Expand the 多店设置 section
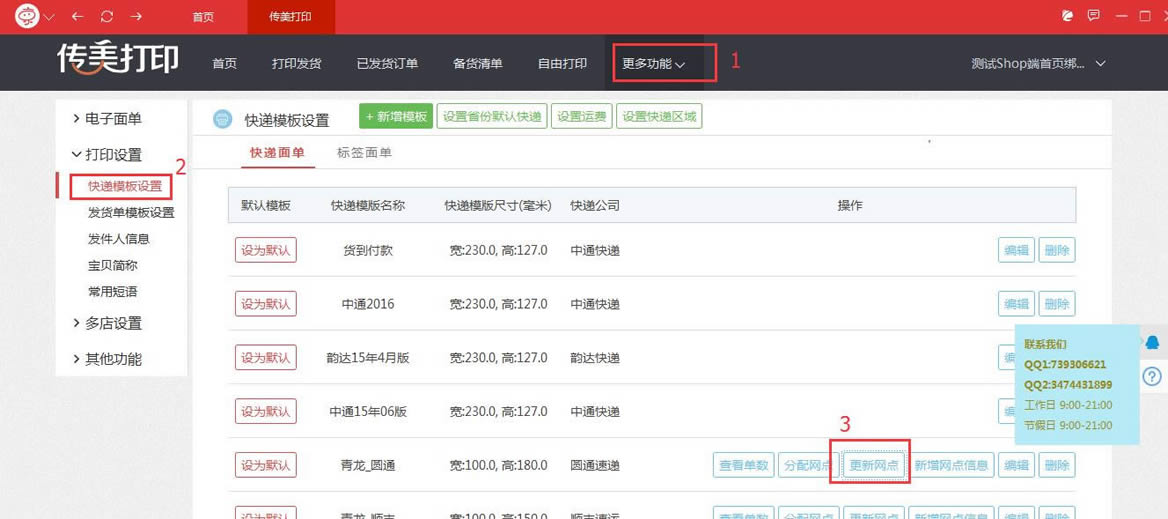This screenshot has height=519, width=1168. [x=107, y=323]
